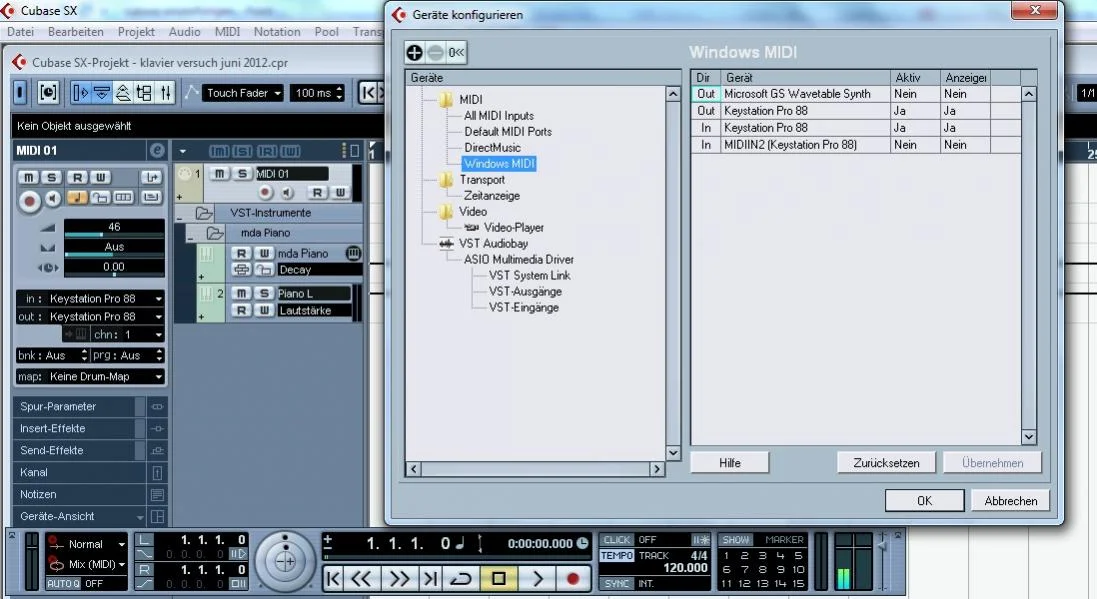Click the Zurücksetzen button

(x=885, y=463)
